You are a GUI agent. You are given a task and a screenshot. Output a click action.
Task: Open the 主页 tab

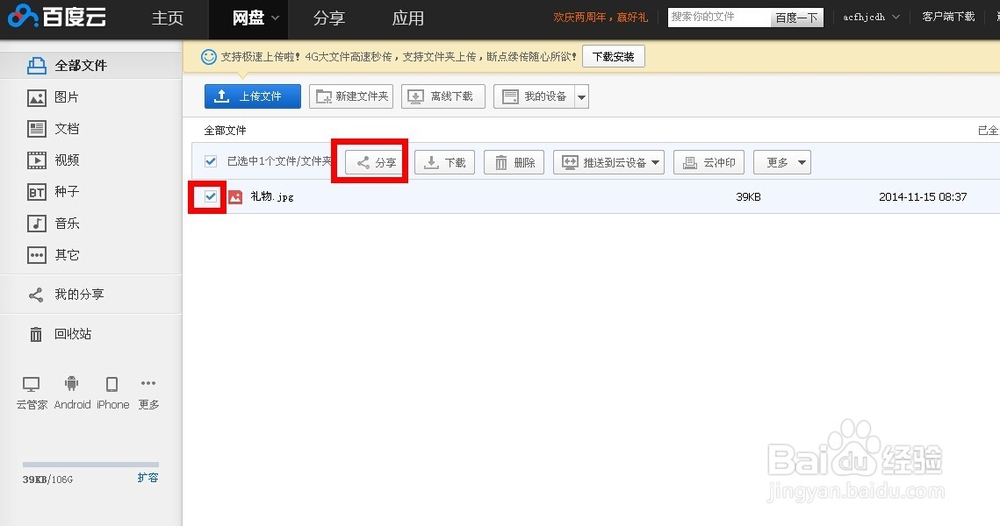click(x=168, y=18)
